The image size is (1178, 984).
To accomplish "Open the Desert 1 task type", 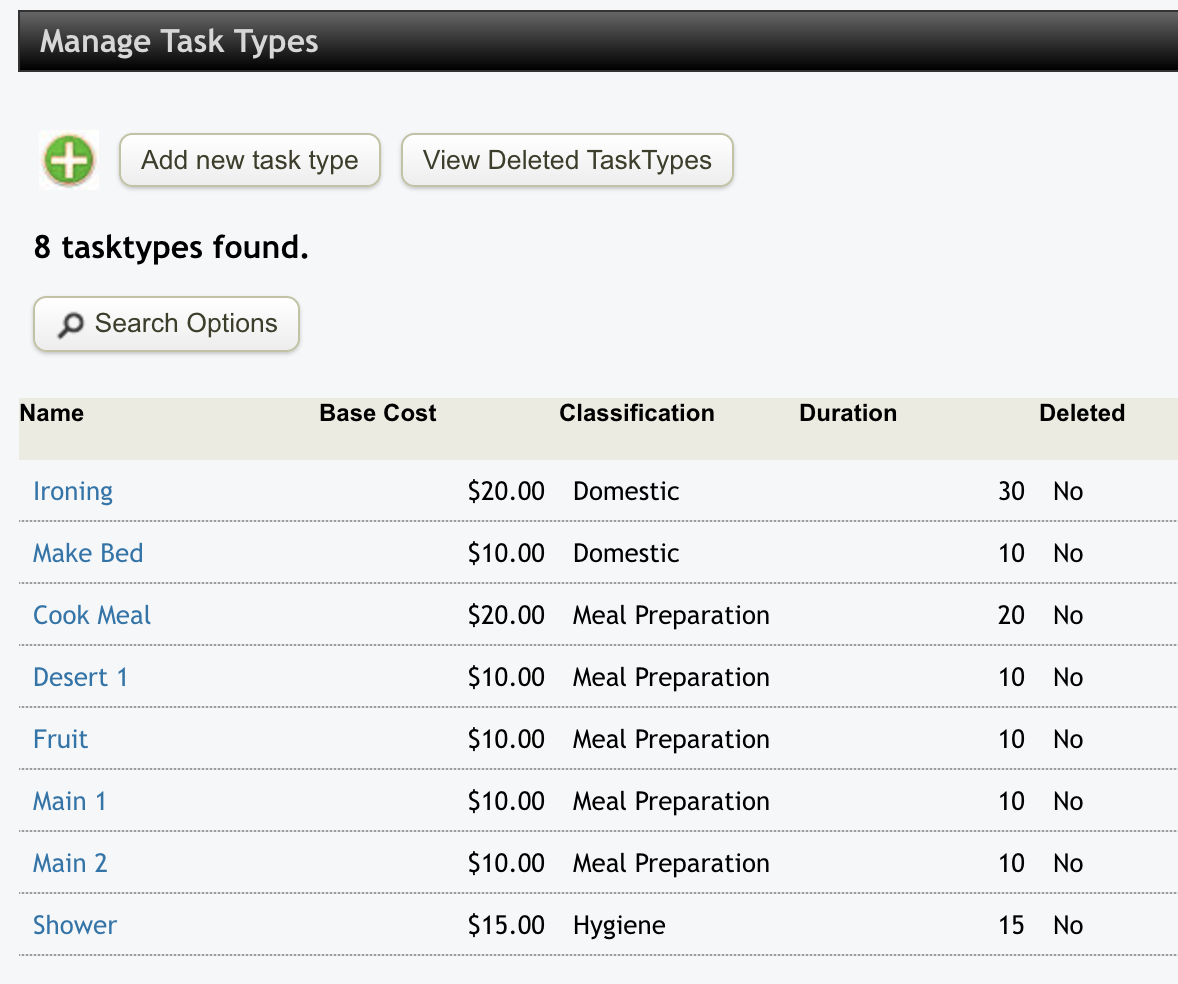I will pyautogui.click(x=80, y=677).
